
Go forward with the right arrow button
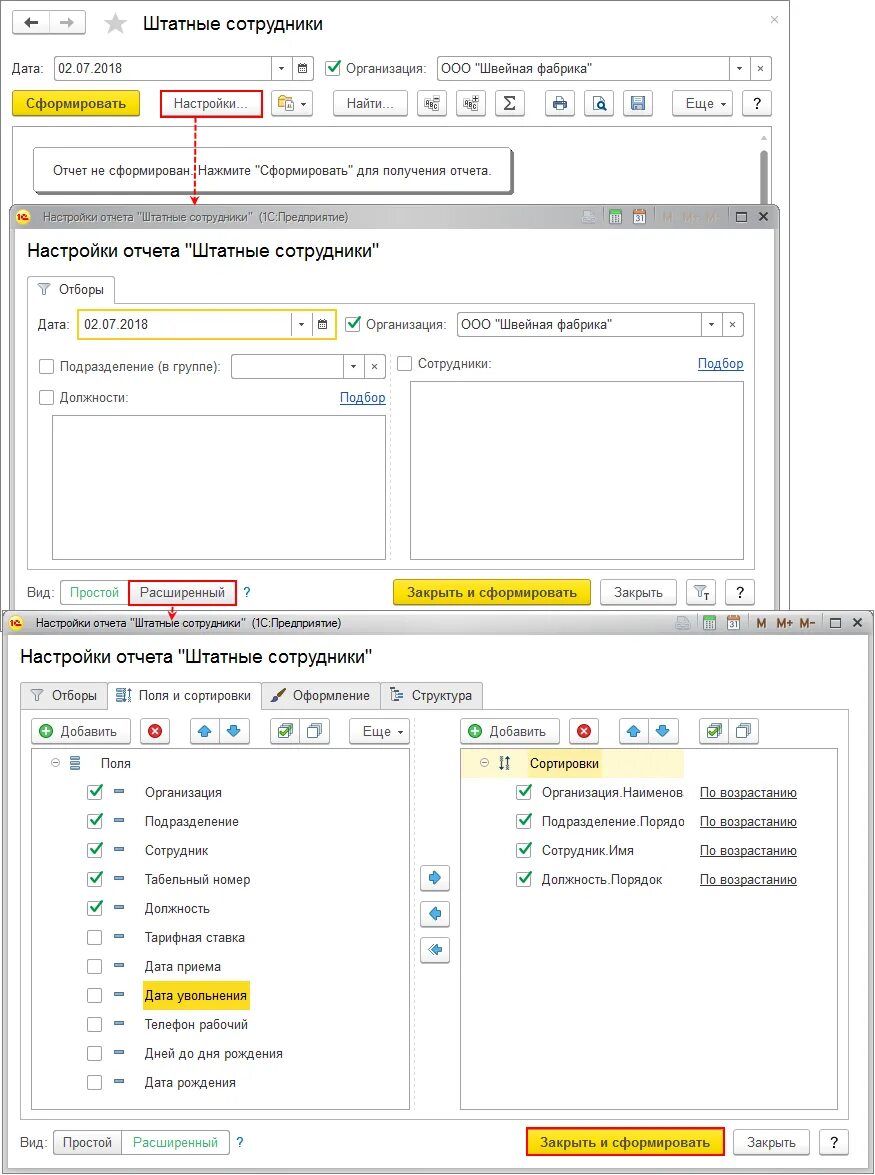67,22
